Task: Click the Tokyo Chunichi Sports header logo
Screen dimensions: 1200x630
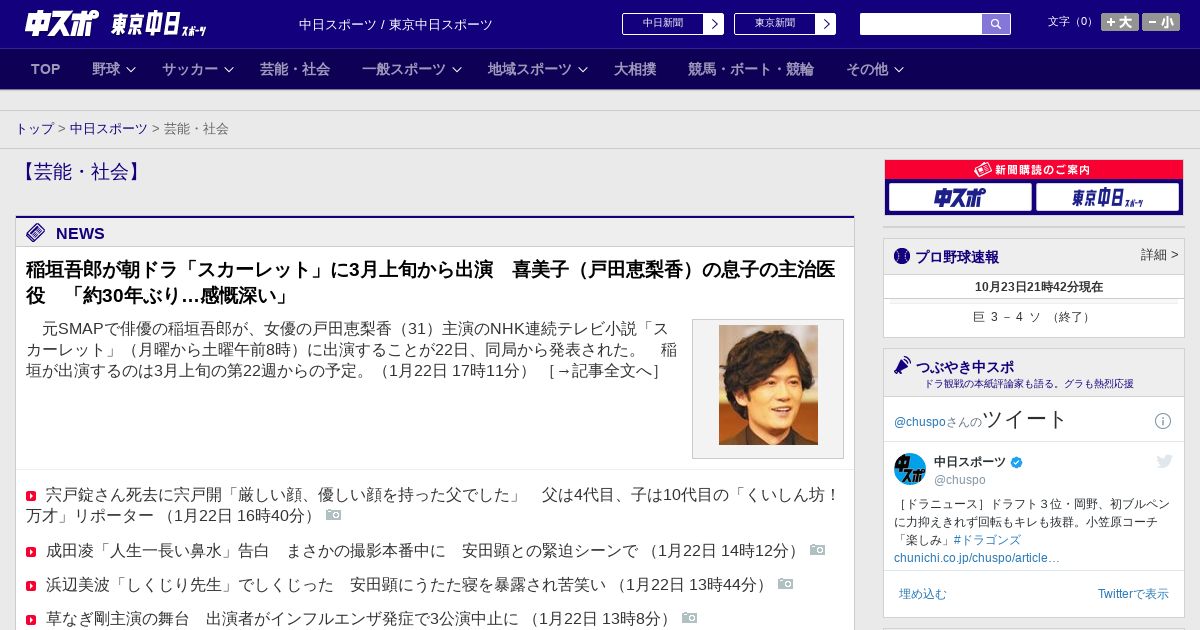Action: pyautogui.click(x=159, y=24)
